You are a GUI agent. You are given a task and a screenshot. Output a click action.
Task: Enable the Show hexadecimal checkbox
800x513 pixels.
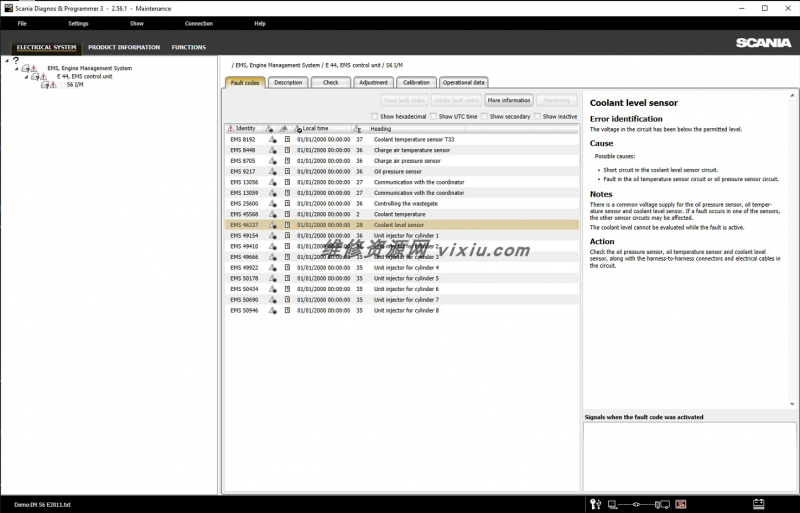pos(374,116)
